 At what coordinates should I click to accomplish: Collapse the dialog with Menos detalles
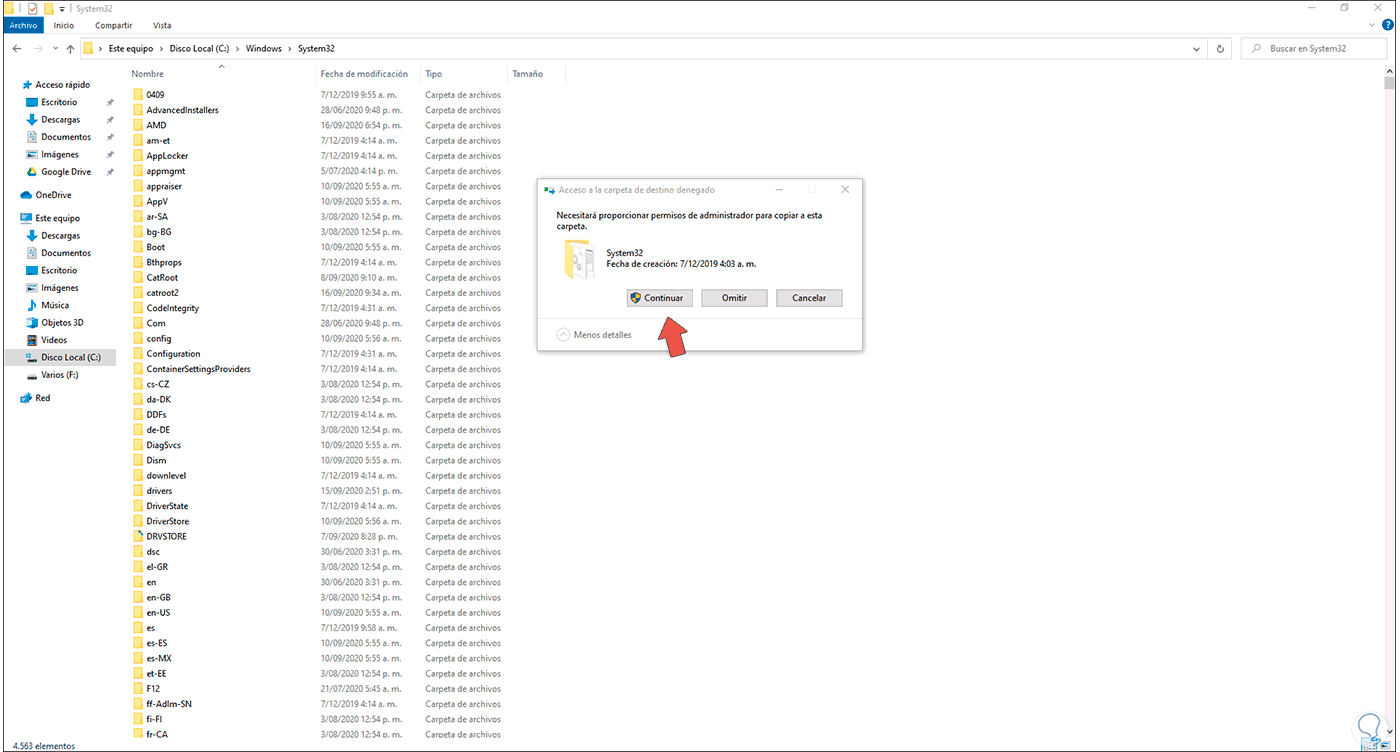click(595, 335)
